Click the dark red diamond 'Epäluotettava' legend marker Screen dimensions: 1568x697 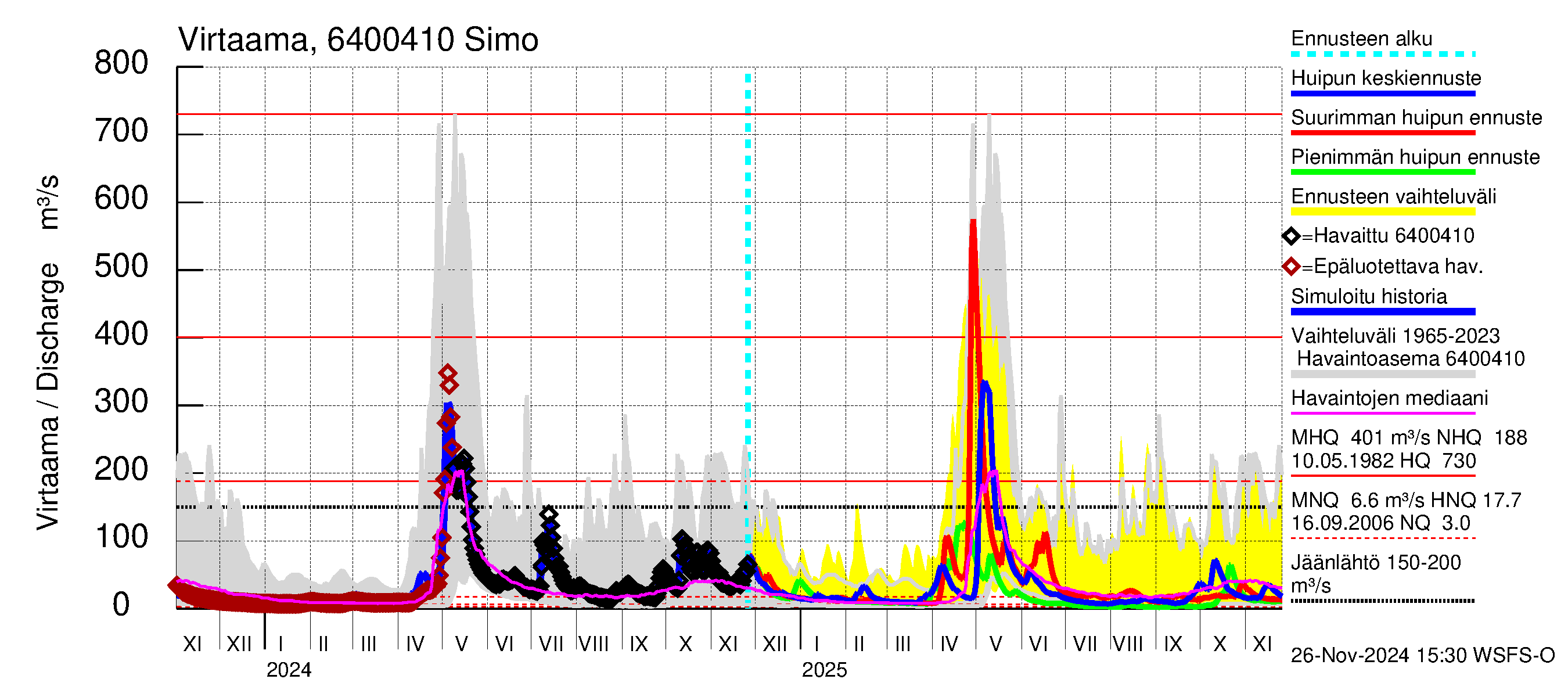coord(1291,267)
